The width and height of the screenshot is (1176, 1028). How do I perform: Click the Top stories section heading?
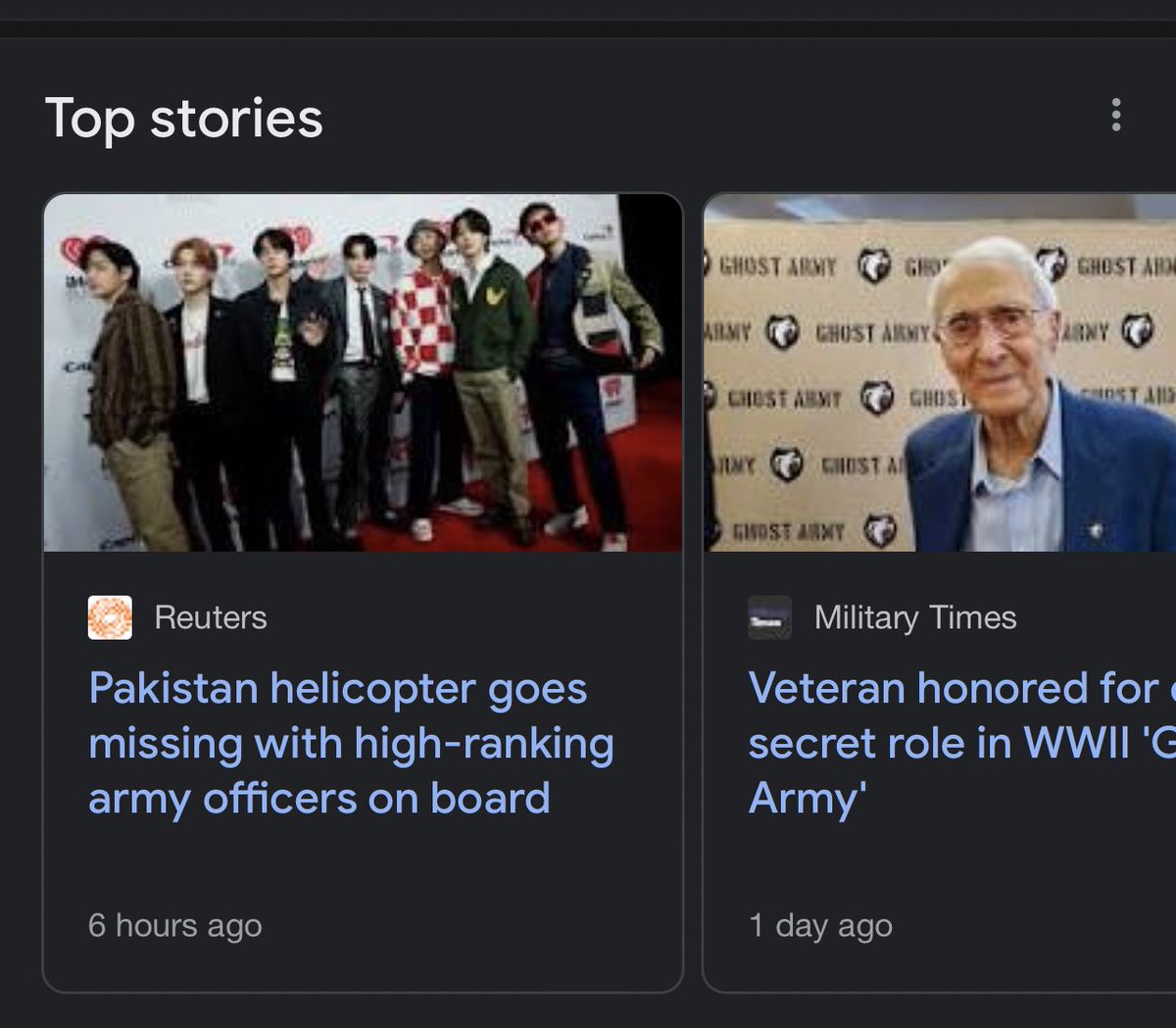pos(184,119)
